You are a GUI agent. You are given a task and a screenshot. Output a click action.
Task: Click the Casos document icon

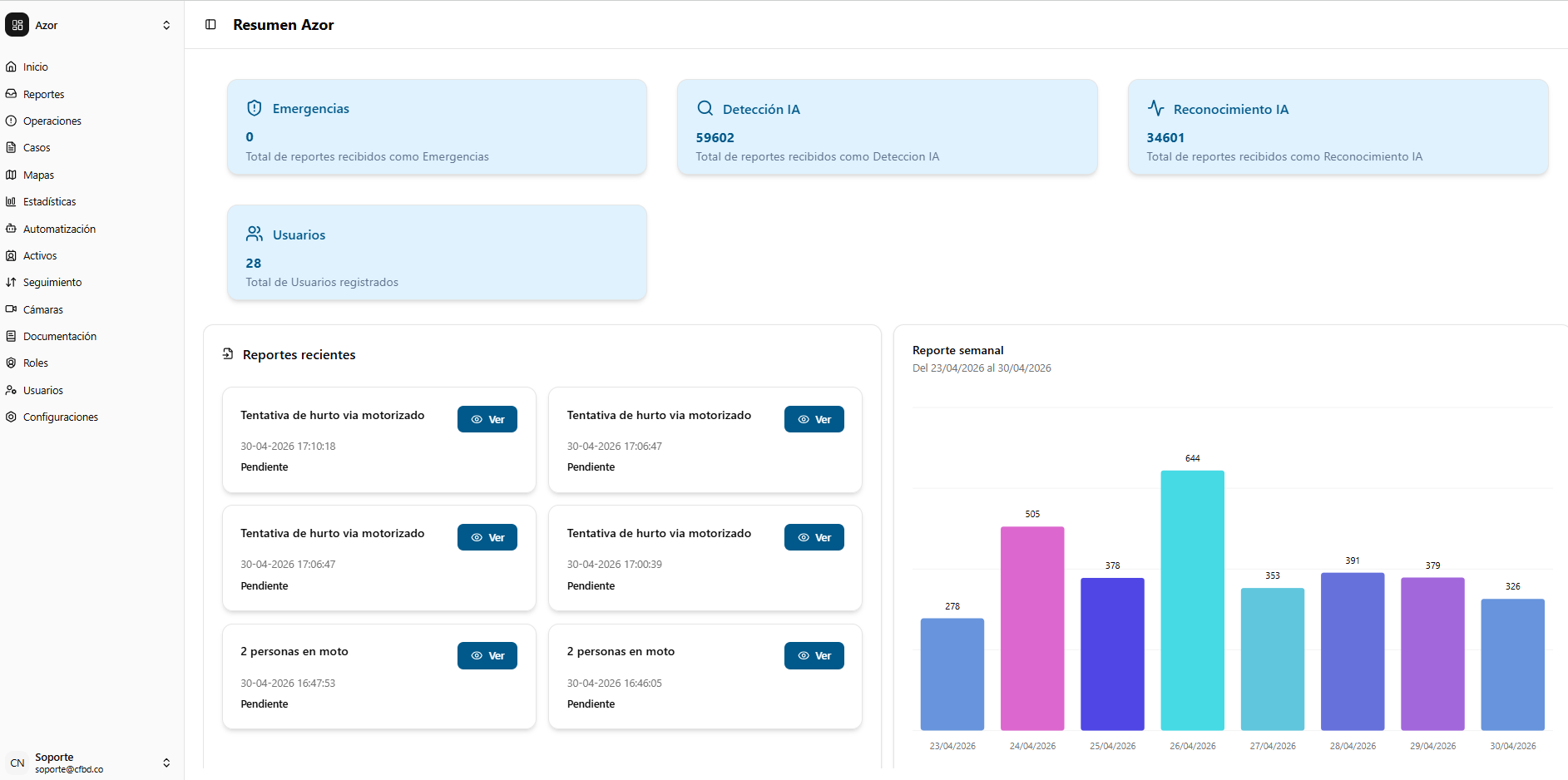(11, 147)
